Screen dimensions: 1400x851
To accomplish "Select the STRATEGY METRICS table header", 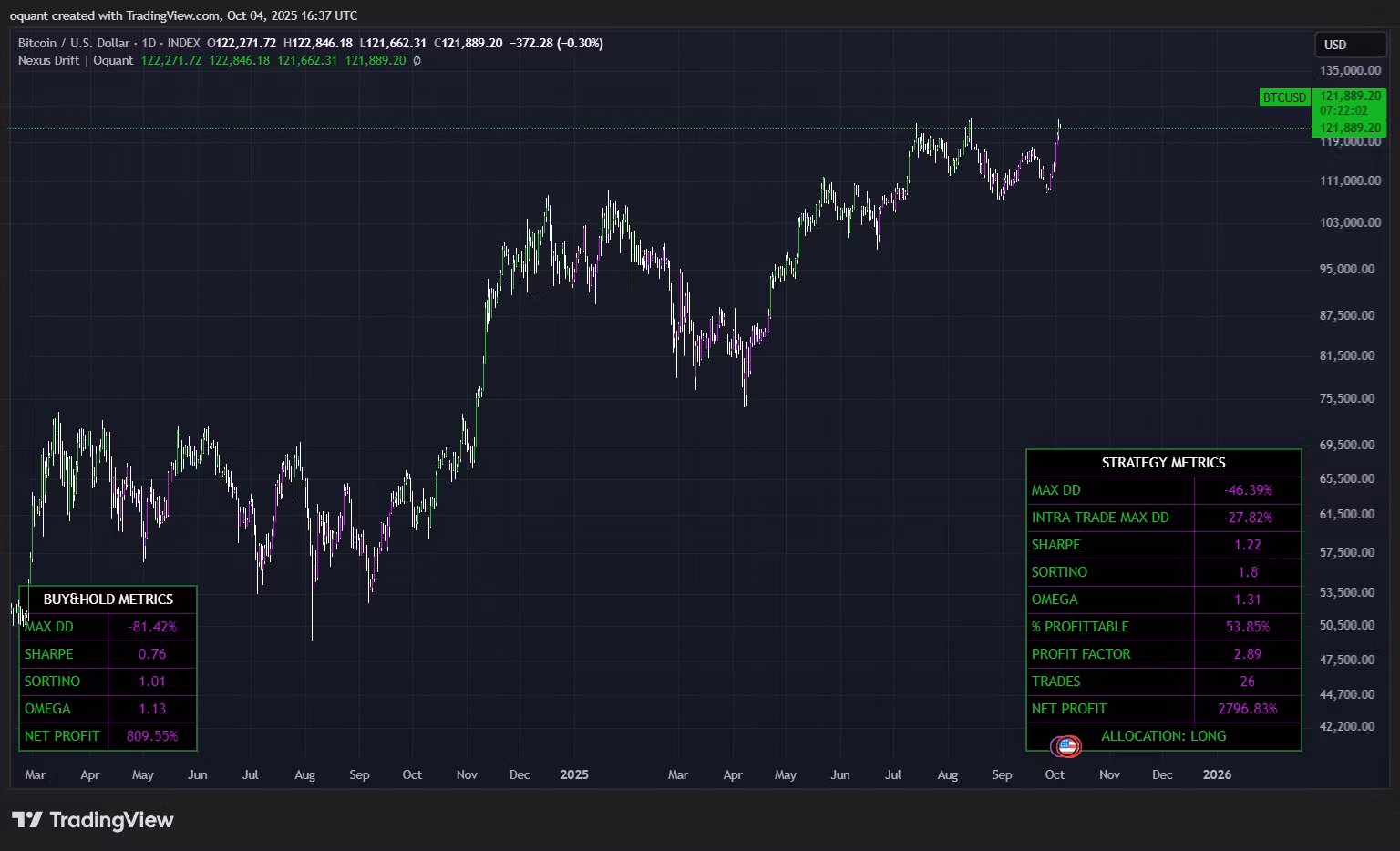I will tap(1163, 463).
